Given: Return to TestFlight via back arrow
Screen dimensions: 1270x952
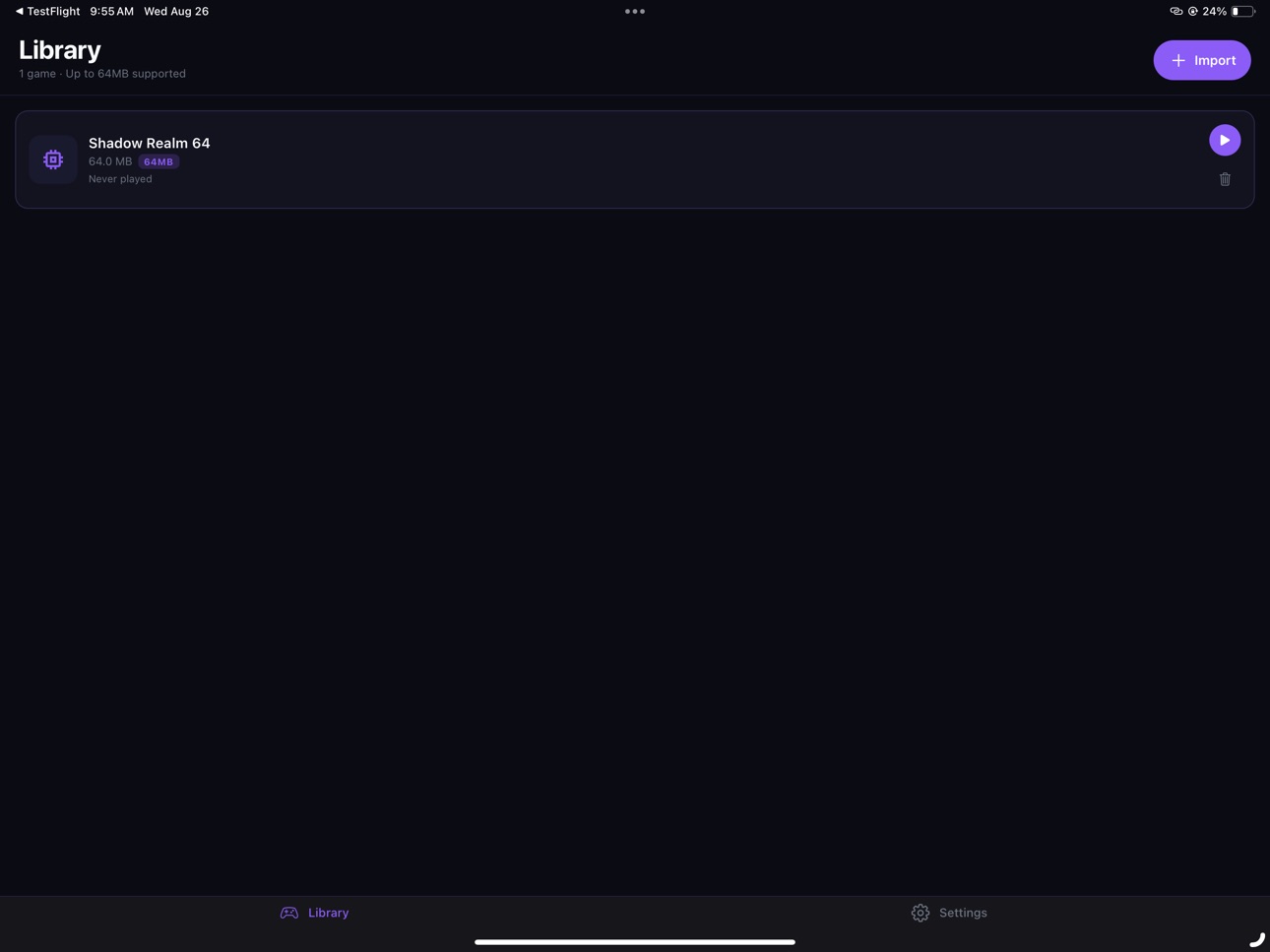Looking at the screenshot, I should pyautogui.click(x=47, y=11).
